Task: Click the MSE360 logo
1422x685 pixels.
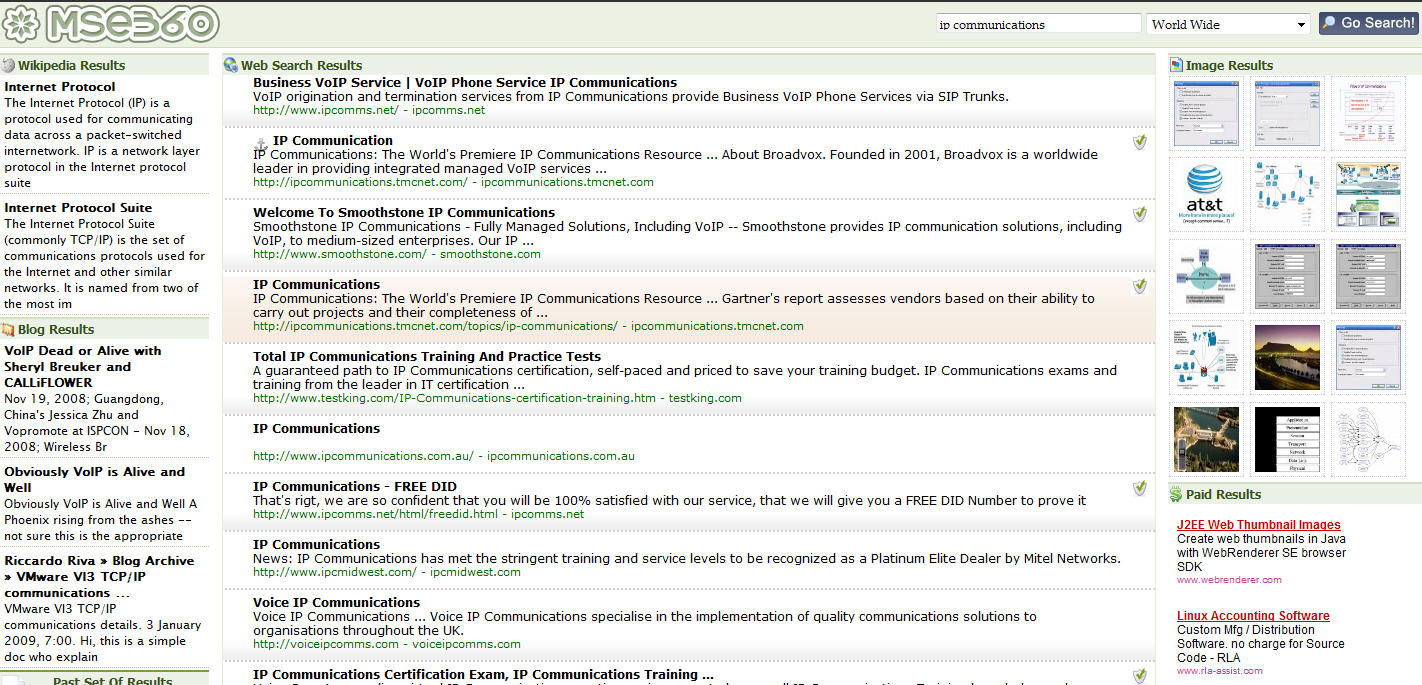Action: coord(110,23)
